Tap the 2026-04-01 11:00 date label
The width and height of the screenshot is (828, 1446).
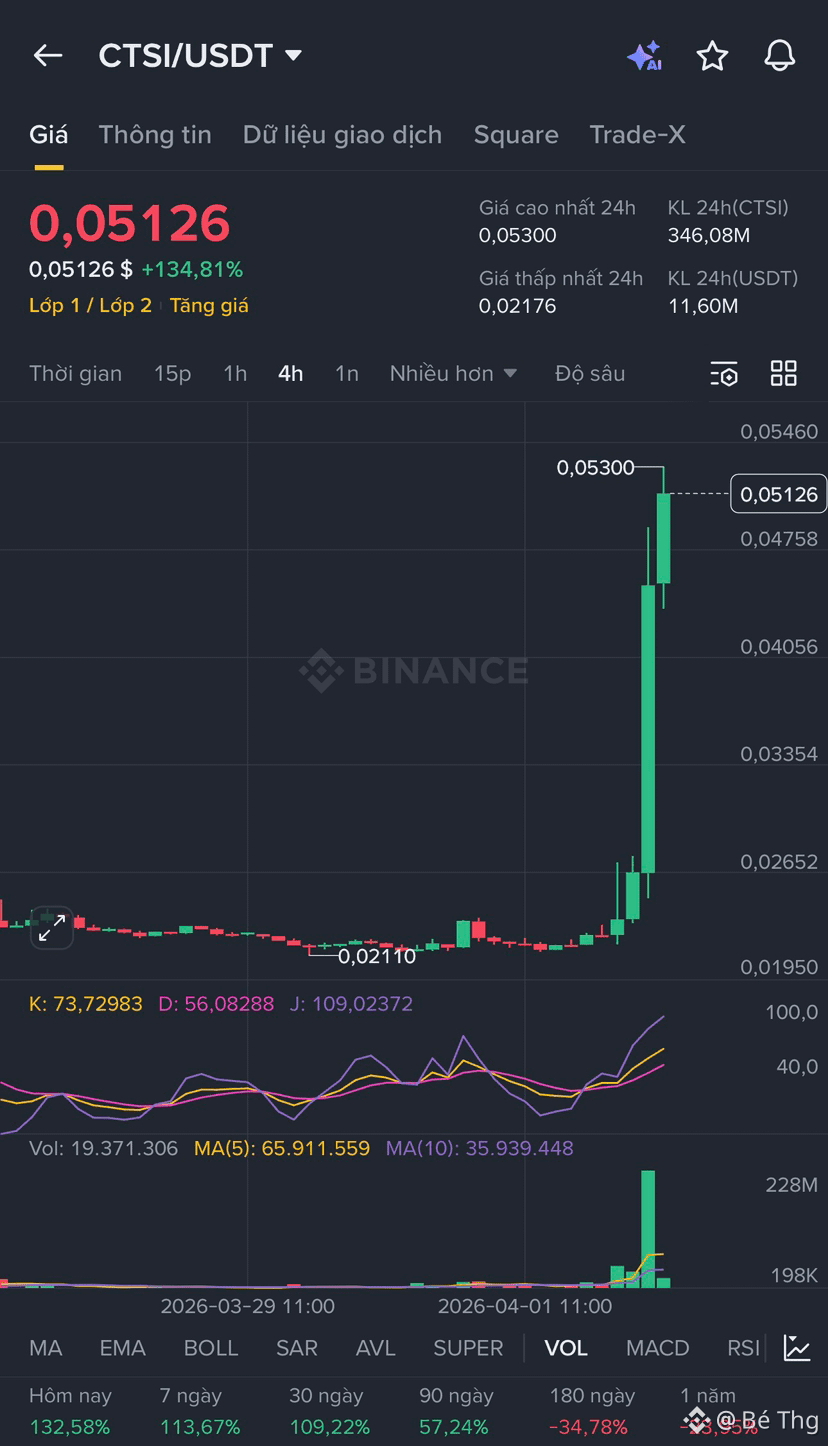point(525,1306)
